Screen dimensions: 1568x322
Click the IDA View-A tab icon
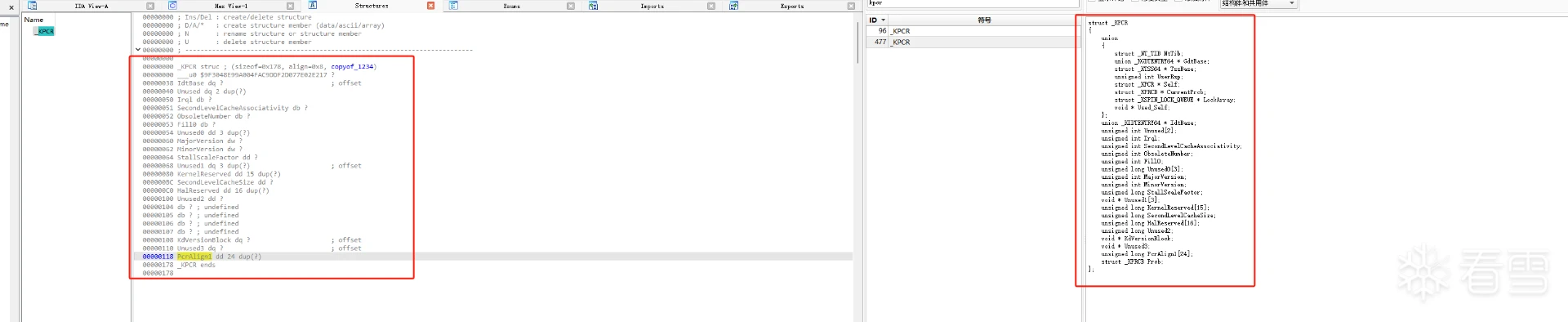click(33, 6)
